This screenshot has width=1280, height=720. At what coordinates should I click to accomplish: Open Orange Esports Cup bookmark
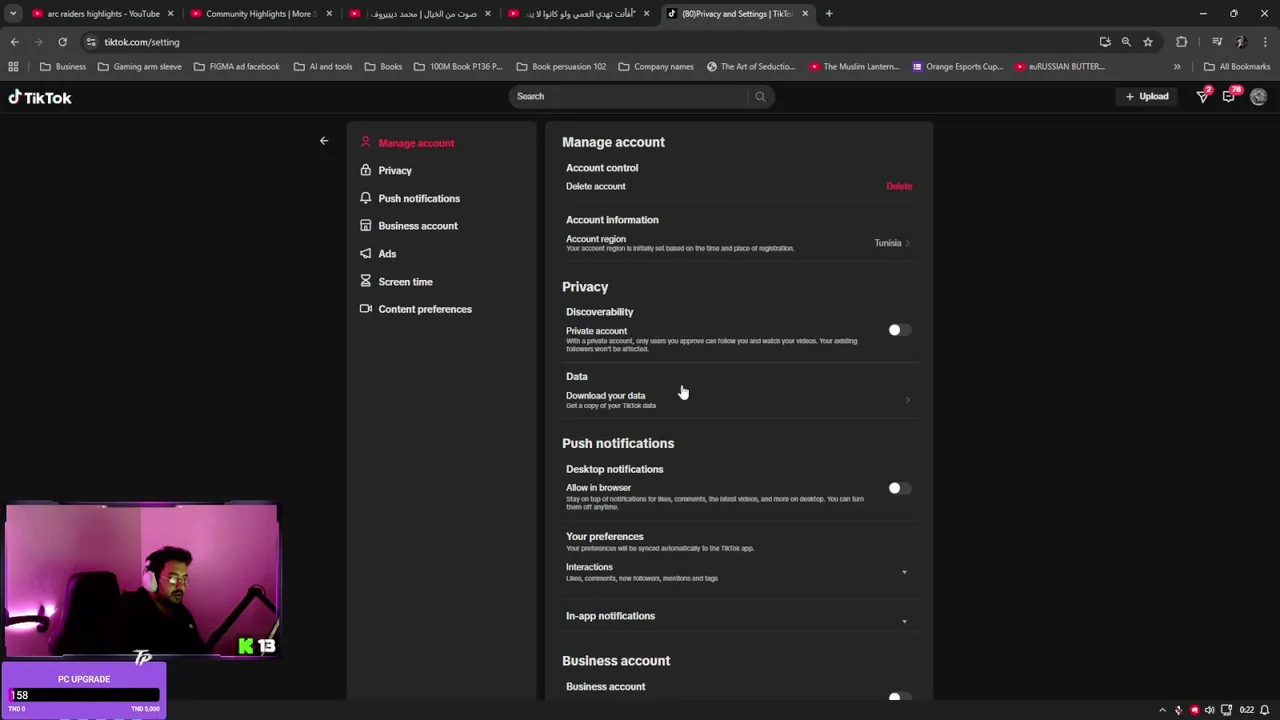(x=957, y=67)
